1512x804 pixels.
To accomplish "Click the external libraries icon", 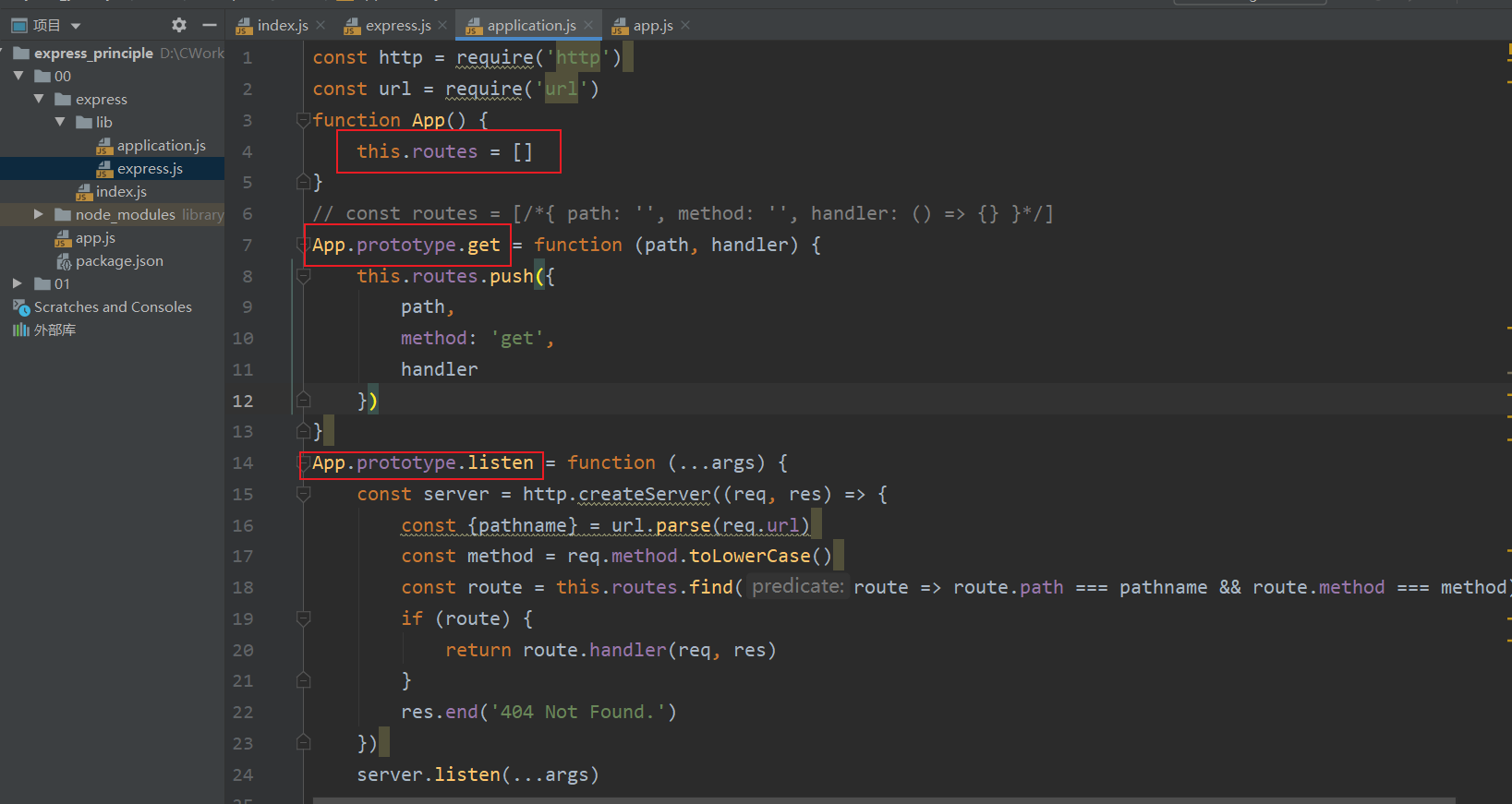I will [x=21, y=330].
